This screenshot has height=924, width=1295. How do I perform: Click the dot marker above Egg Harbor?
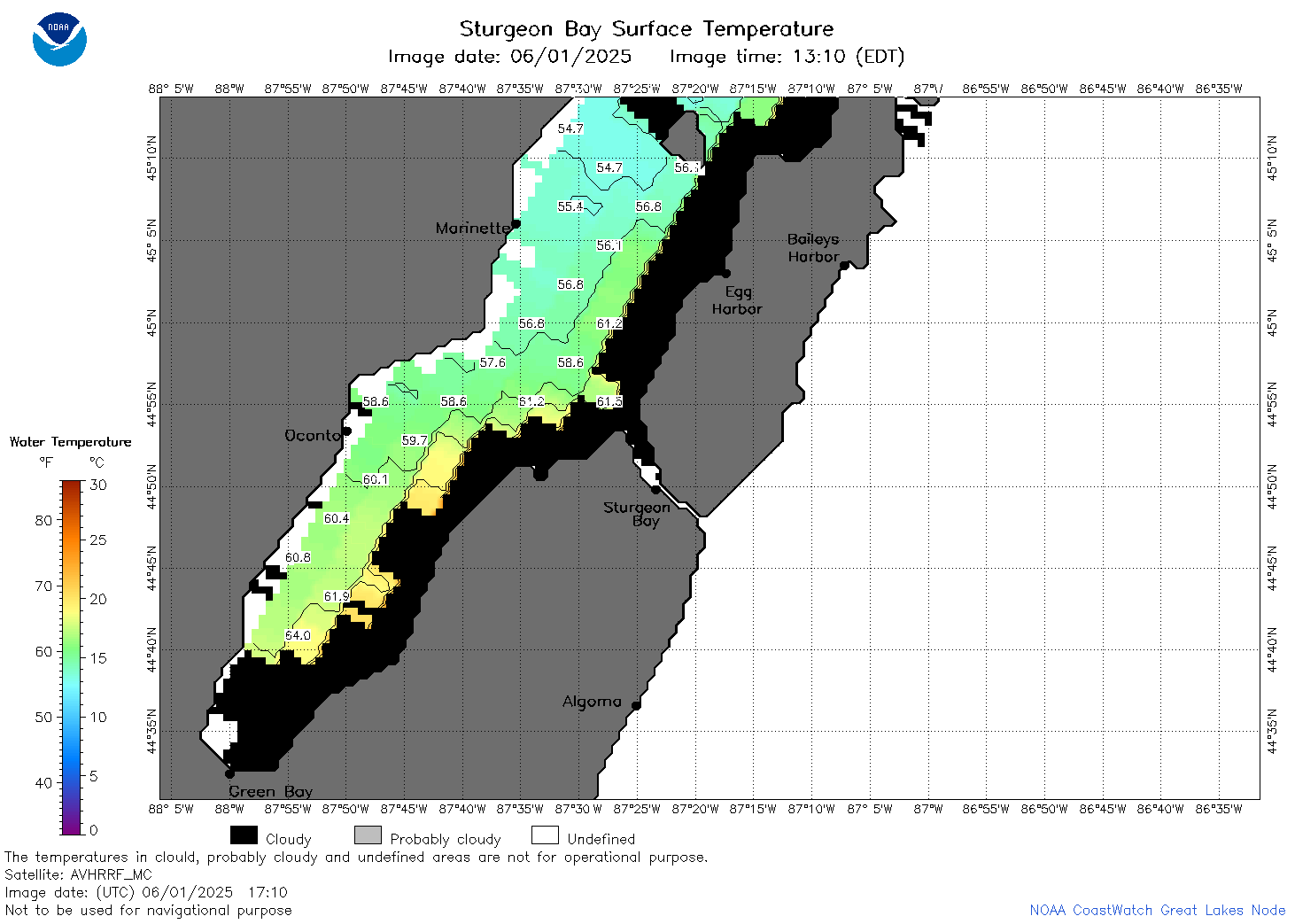pos(726,273)
